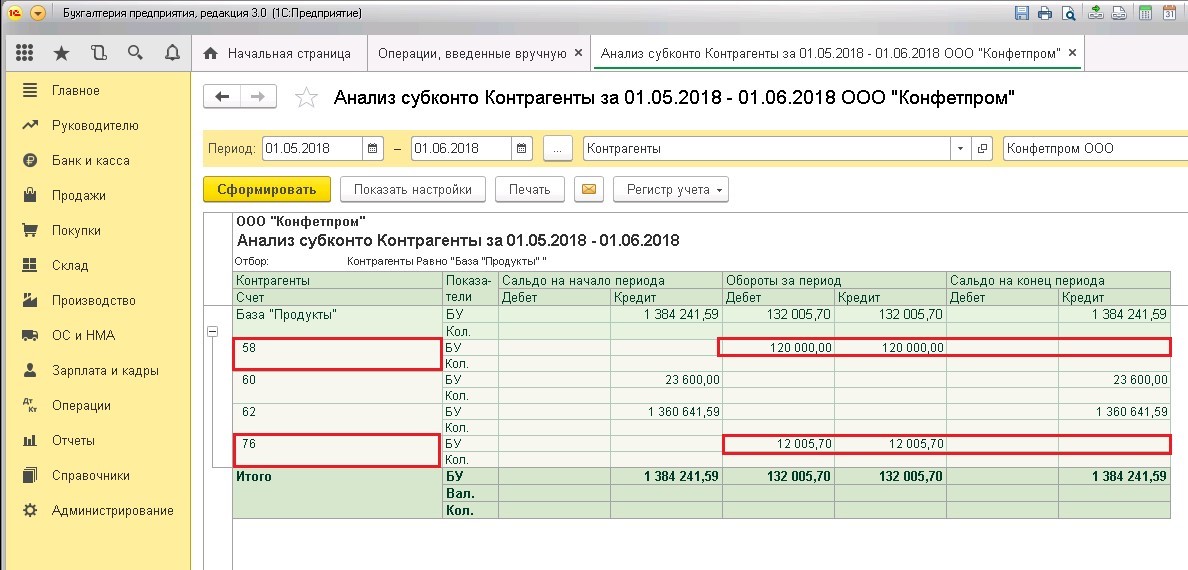The width and height of the screenshot is (1188, 570).
Task: Add report to favorites with star
Action: pyautogui.click(x=306, y=97)
